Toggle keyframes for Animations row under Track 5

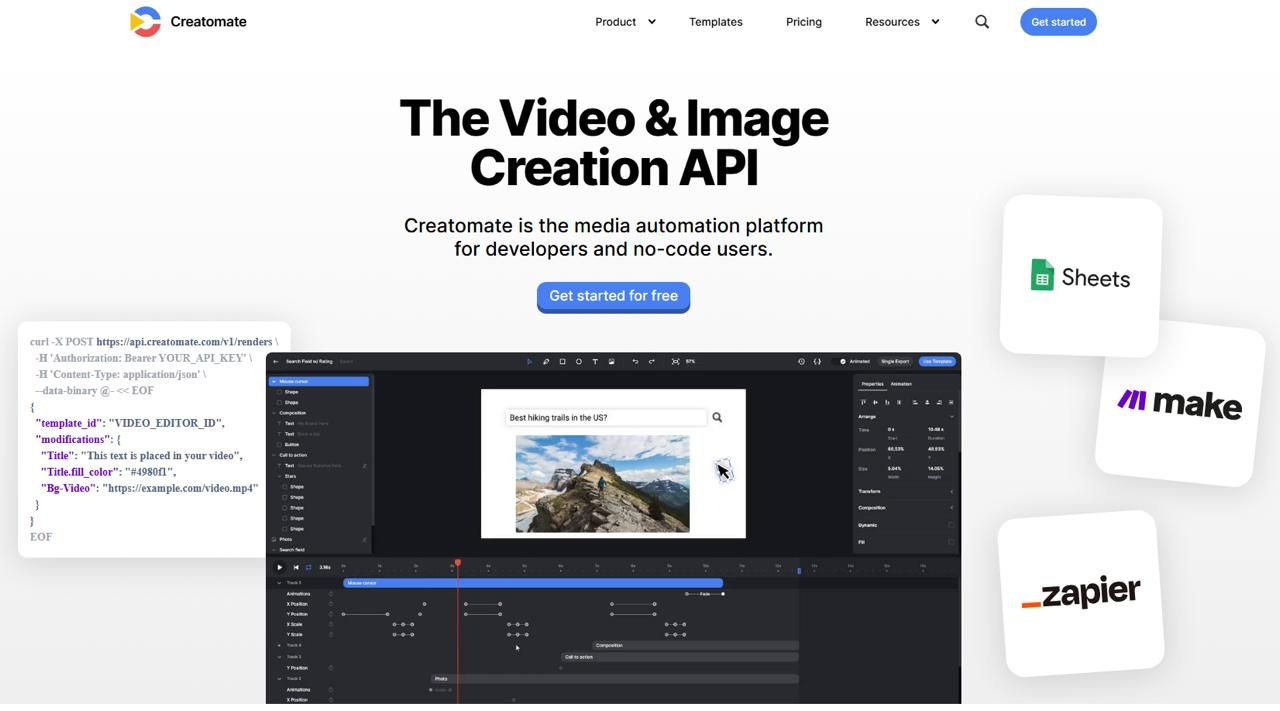pos(331,594)
